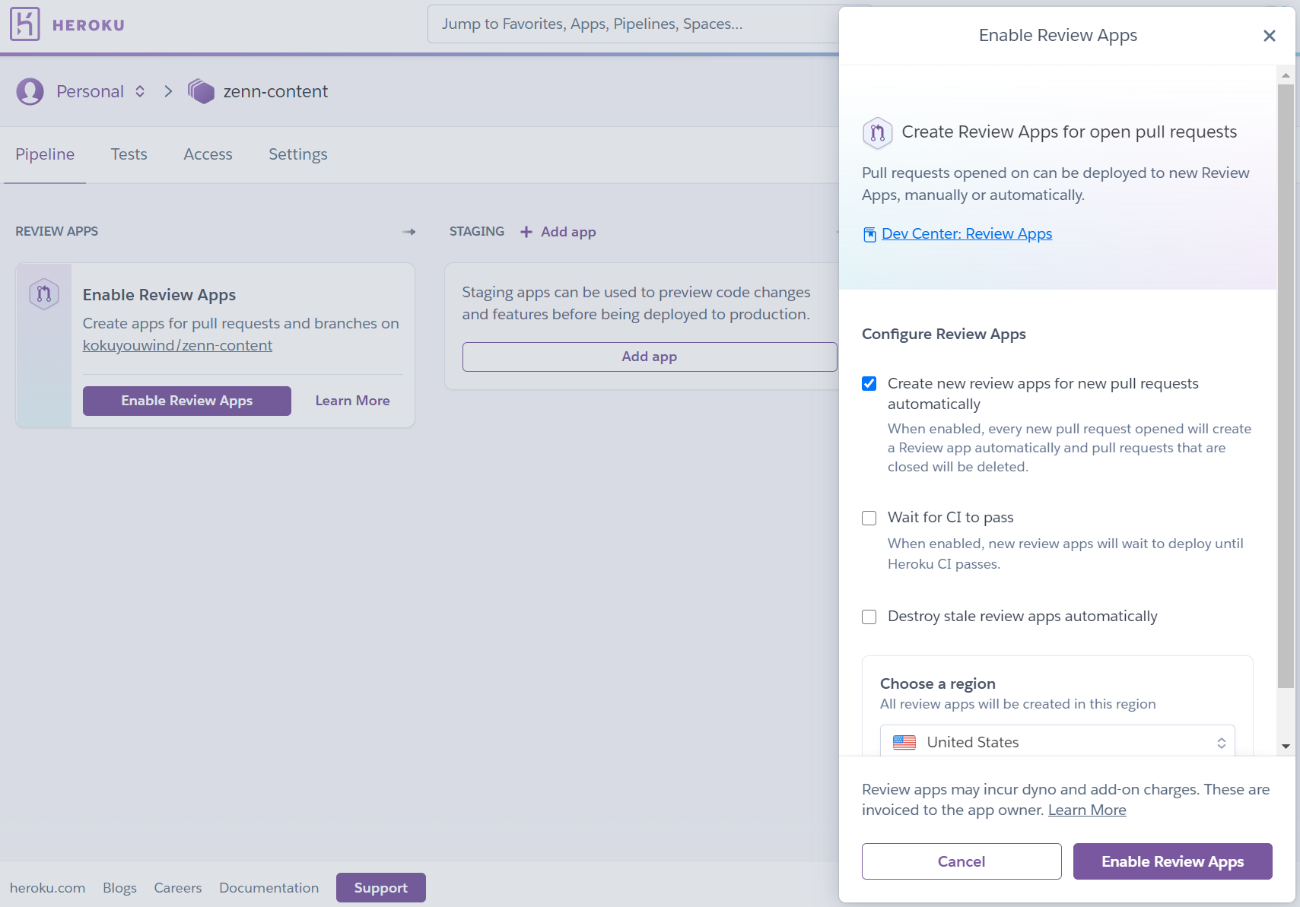Viewport: 1300px width, 907px height.
Task: Click the side panel vertical scrollbar
Action: click(x=1286, y=385)
